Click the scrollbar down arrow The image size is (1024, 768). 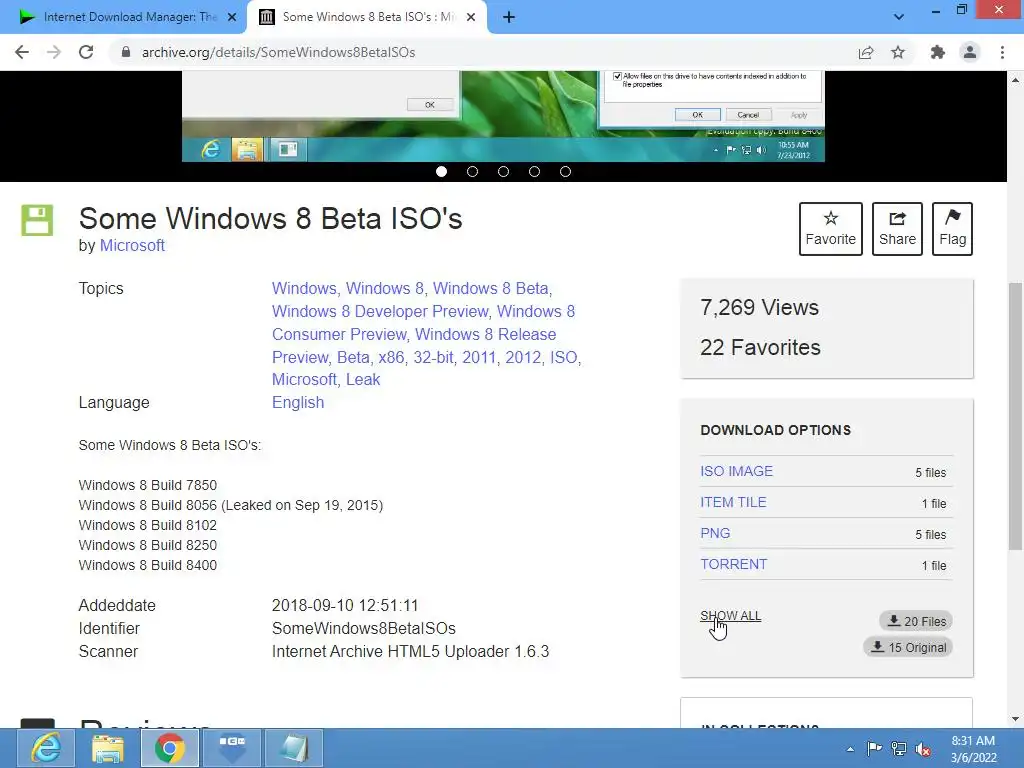pyautogui.click(x=1015, y=719)
